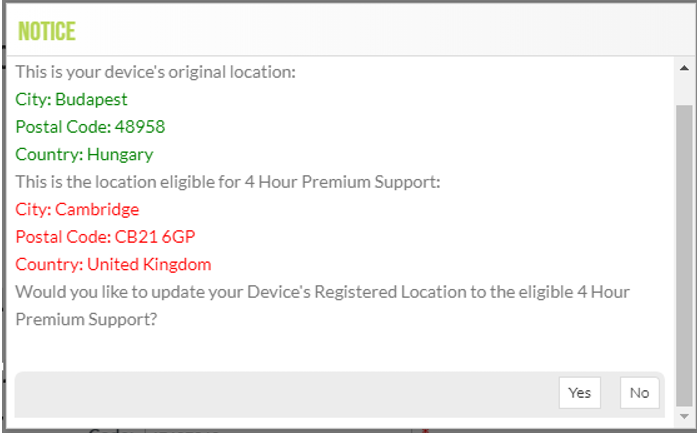Click the scrollbar up arrow
Viewport: 697px width, 433px height.
coord(684,65)
